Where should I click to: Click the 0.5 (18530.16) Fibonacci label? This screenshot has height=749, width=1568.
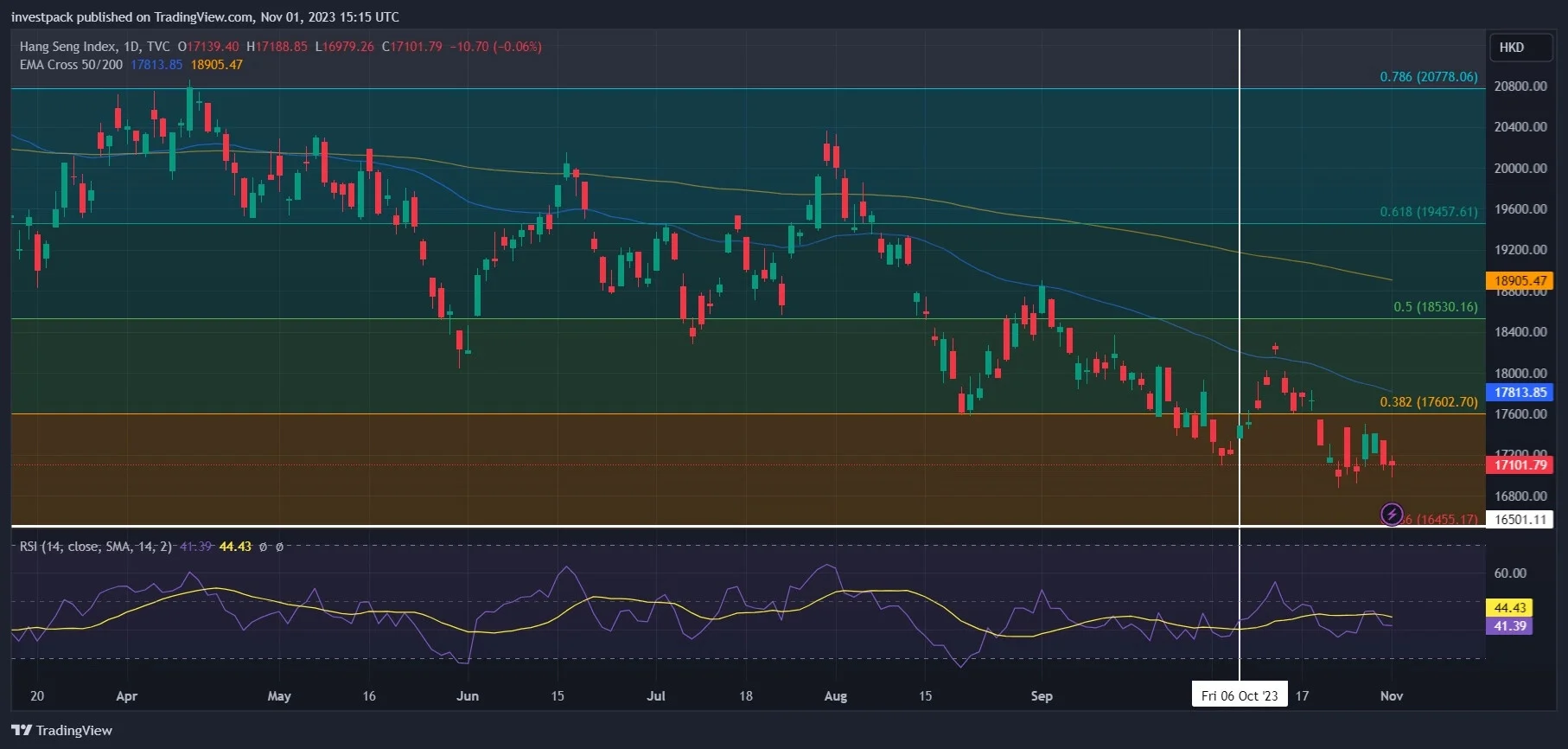(x=1436, y=307)
